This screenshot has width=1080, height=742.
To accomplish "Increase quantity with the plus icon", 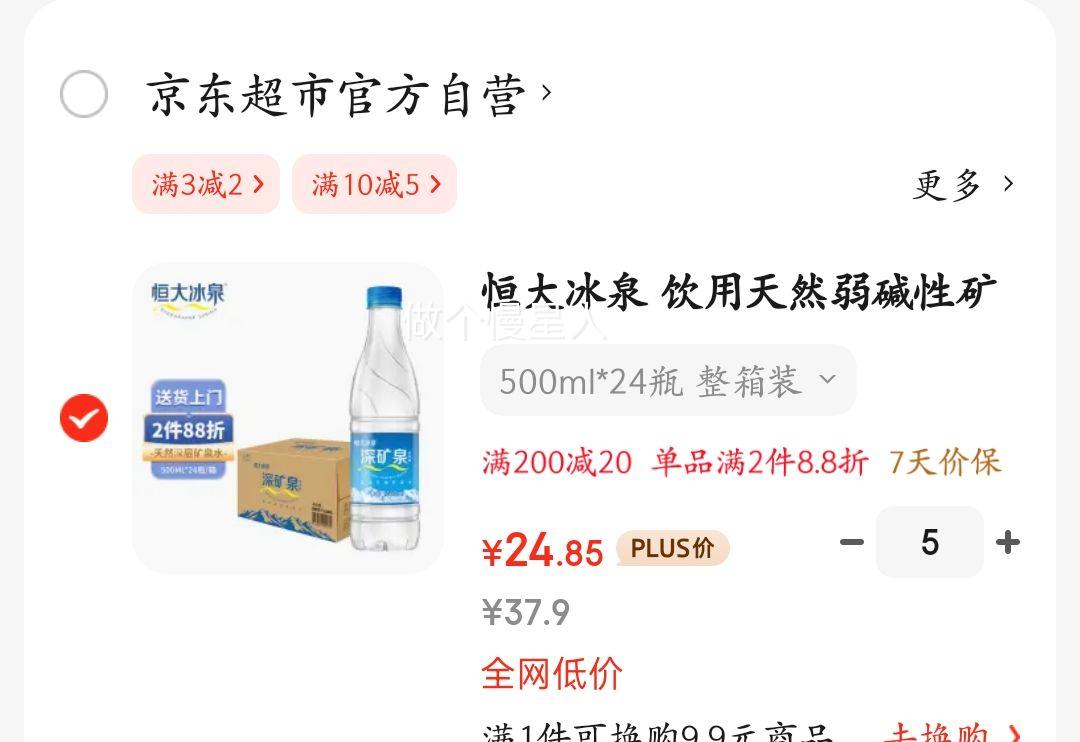I will pos(1008,542).
